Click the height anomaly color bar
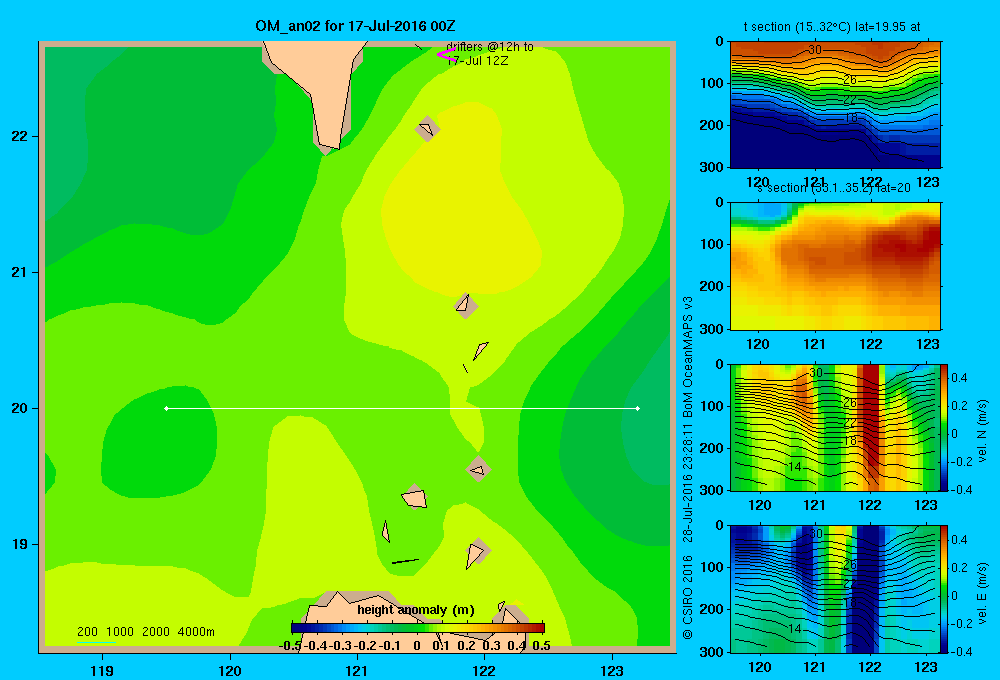The width and height of the screenshot is (1000, 680). (418, 628)
